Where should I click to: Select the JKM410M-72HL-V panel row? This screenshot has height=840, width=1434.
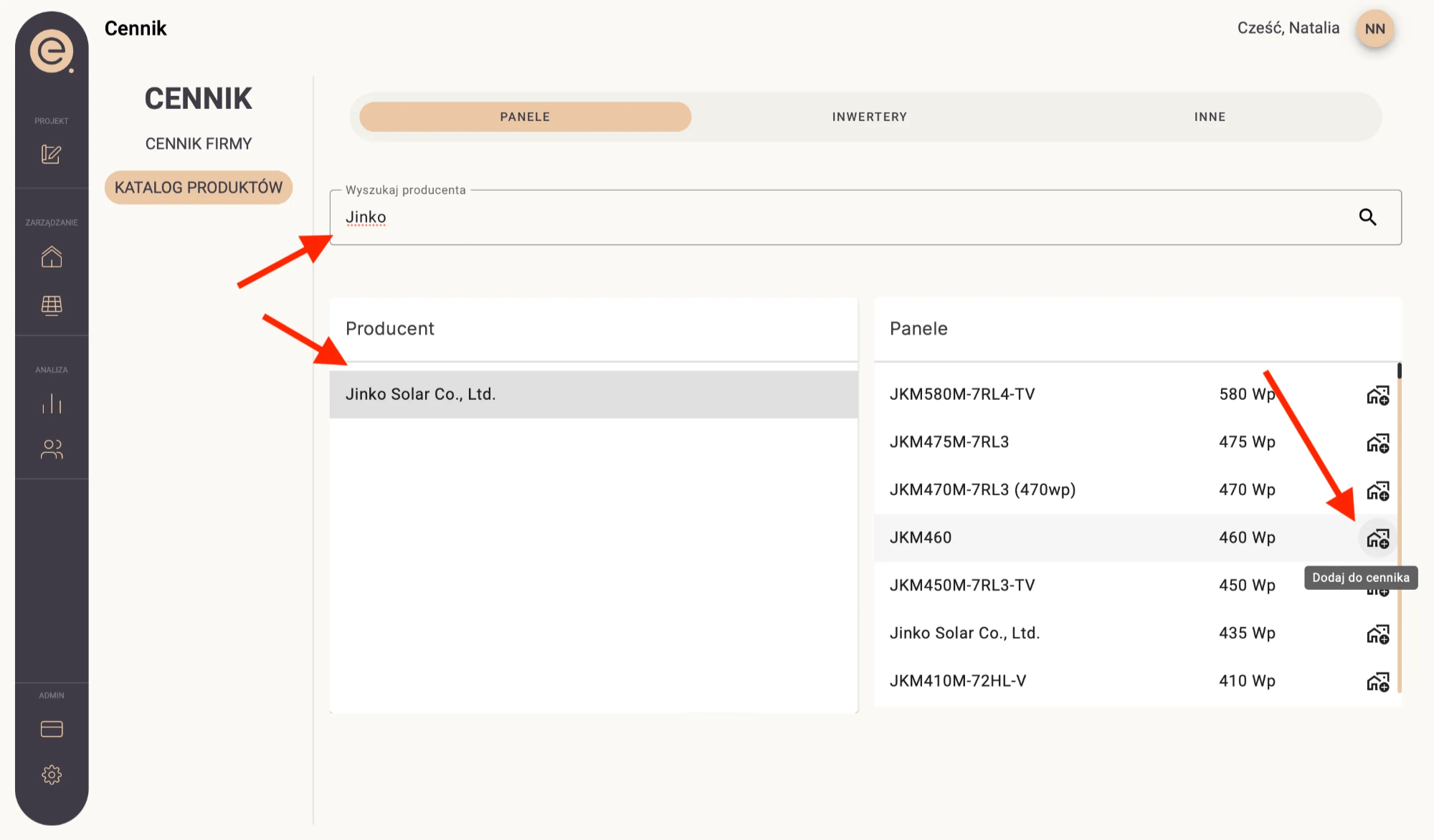click(1136, 681)
